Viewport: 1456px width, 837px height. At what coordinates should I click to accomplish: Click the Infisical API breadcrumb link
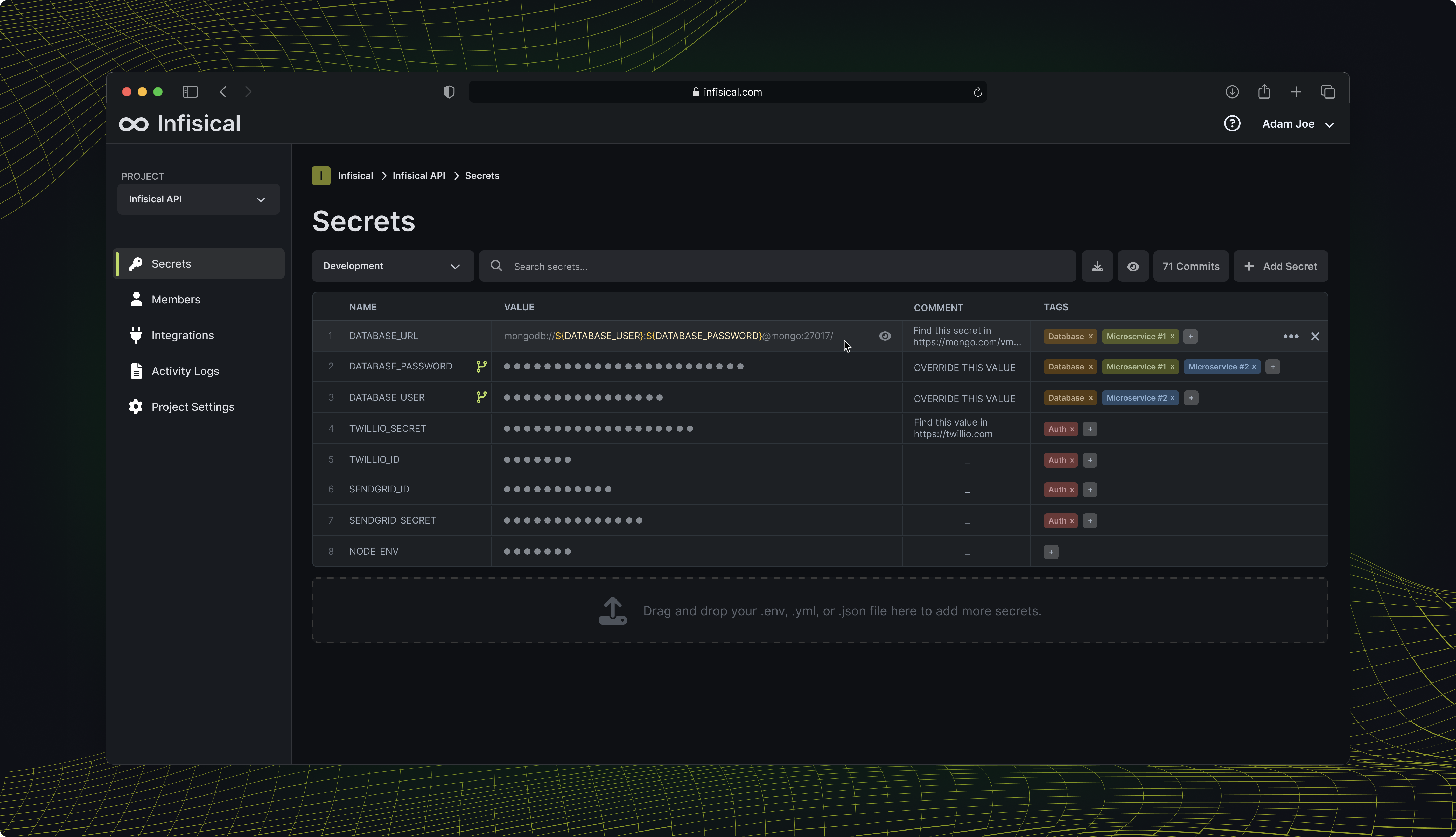(x=418, y=176)
